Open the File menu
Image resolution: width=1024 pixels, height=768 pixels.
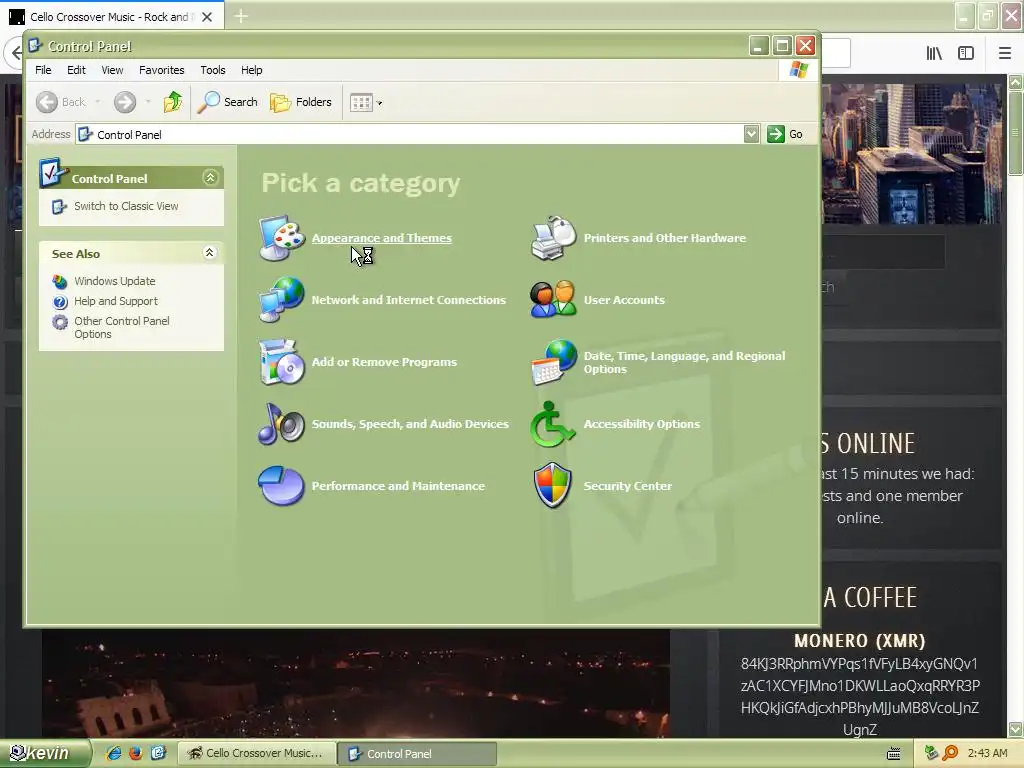click(x=43, y=70)
